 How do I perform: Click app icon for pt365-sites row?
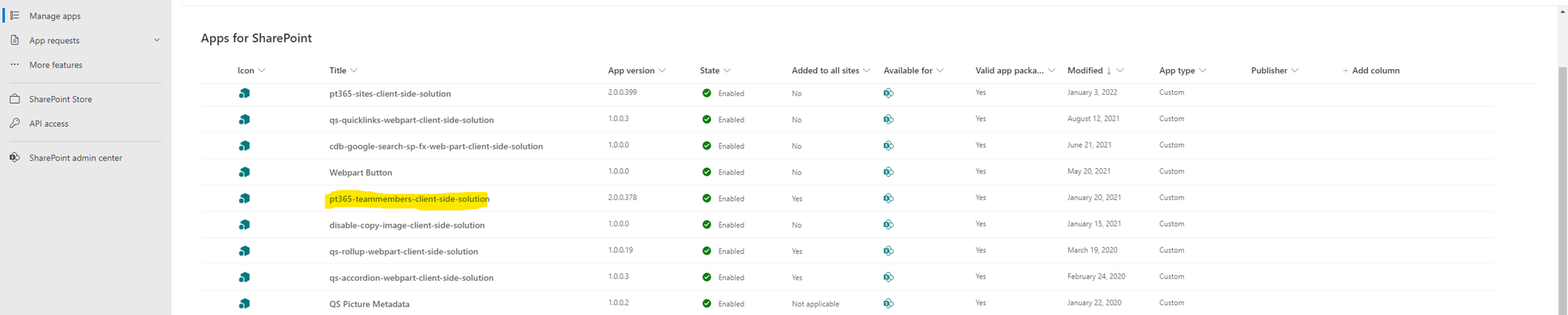(x=244, y=93)
